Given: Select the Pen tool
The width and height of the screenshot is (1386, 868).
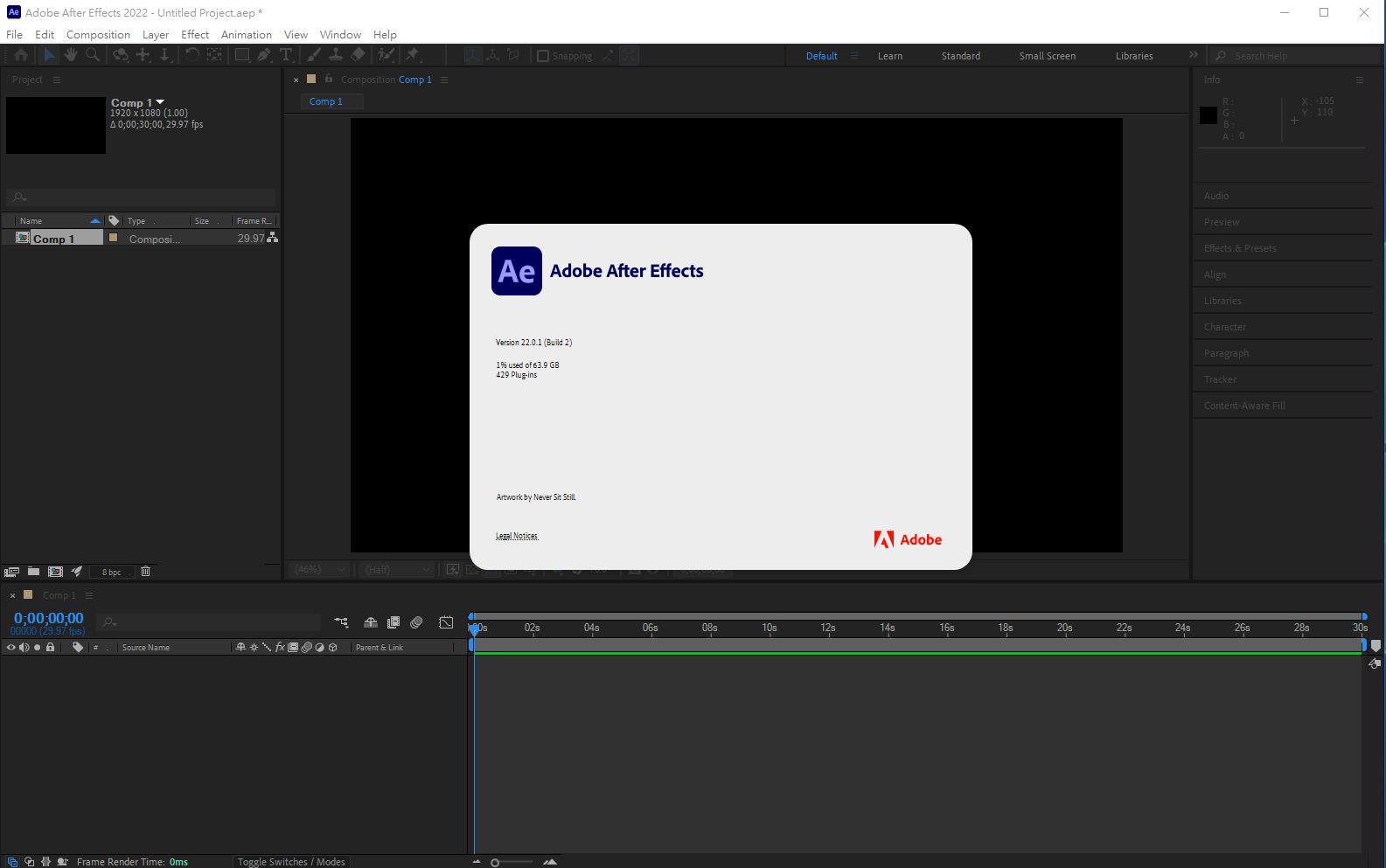Looking at the screenshot, I should coord(264,55).
